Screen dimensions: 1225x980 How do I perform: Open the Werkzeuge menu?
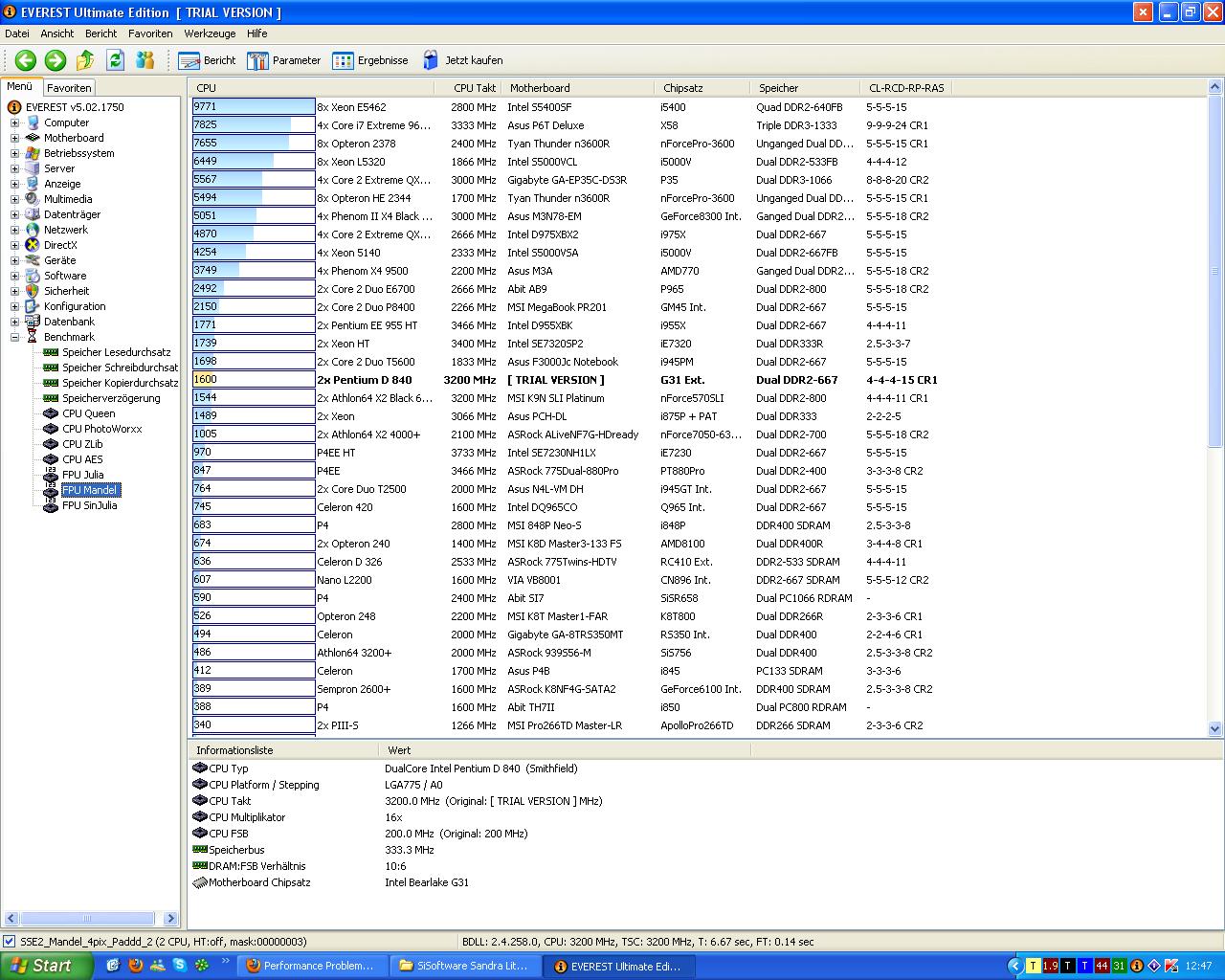coord(210,33)
